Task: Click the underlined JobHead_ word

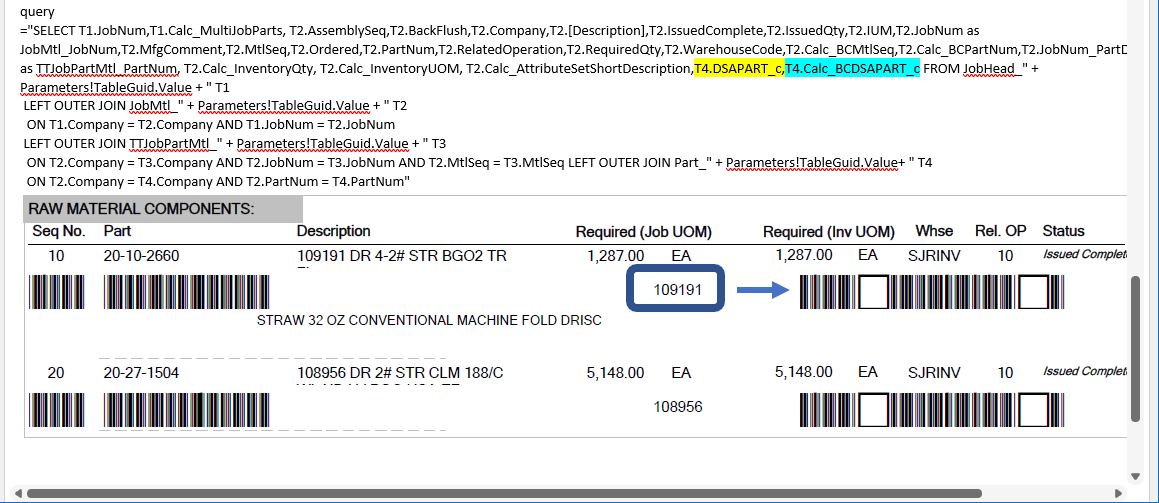Action: [993, 69]
